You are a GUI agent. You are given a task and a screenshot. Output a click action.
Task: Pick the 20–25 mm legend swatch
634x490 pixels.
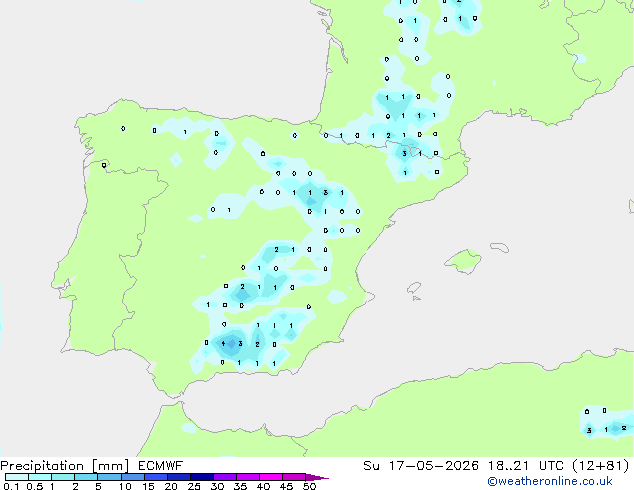point(178,477)
